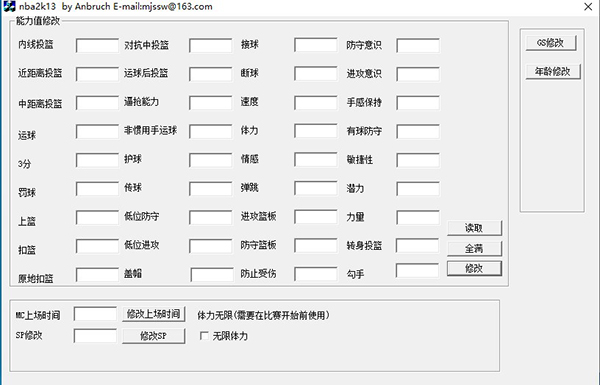Enable the 无限体力 checkbox
Image resolution: width=600 pixels, height=385 pixels.
tap(204, 336)
